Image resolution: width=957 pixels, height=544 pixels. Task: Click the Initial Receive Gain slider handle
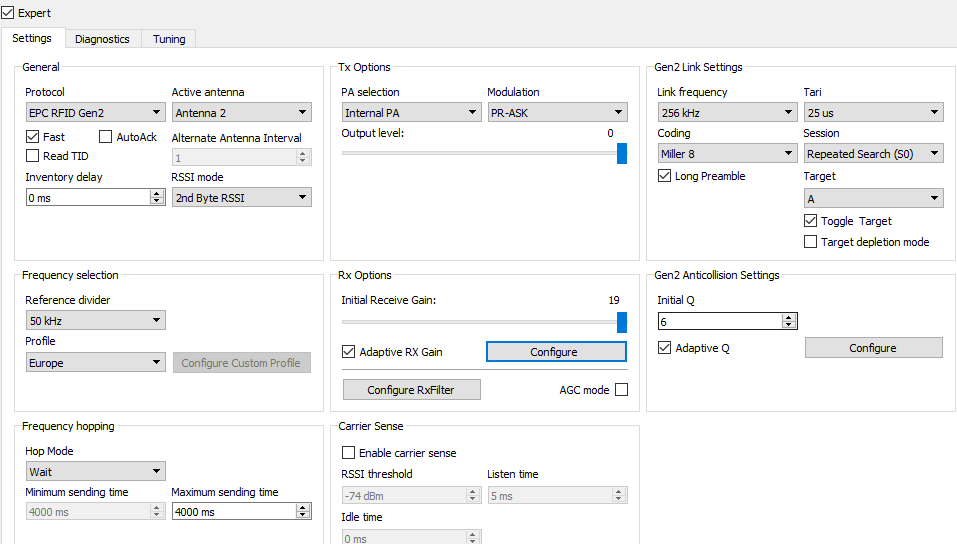click(x=622, y=322)
